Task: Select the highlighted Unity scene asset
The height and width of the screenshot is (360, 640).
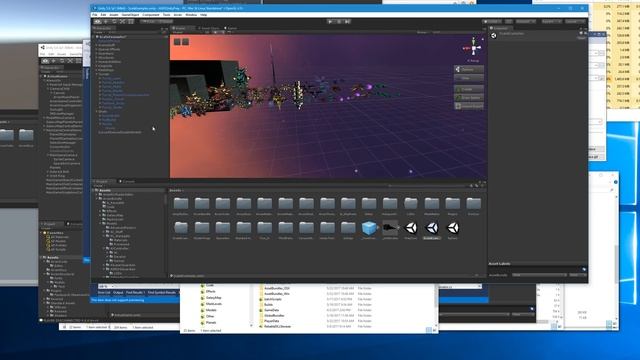Action: [432, 228]
